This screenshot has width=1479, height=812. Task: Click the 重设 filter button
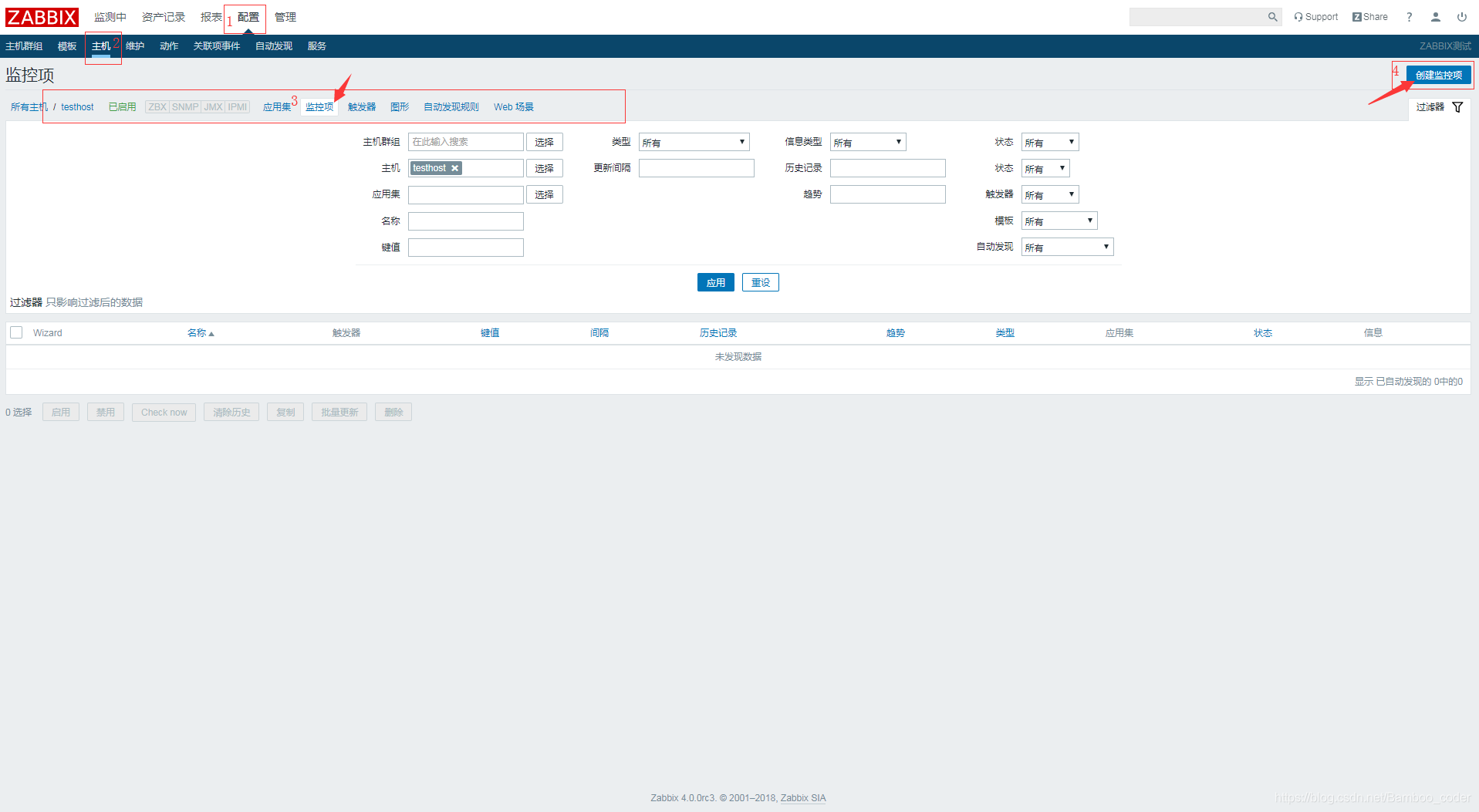(x=761, y=282)
